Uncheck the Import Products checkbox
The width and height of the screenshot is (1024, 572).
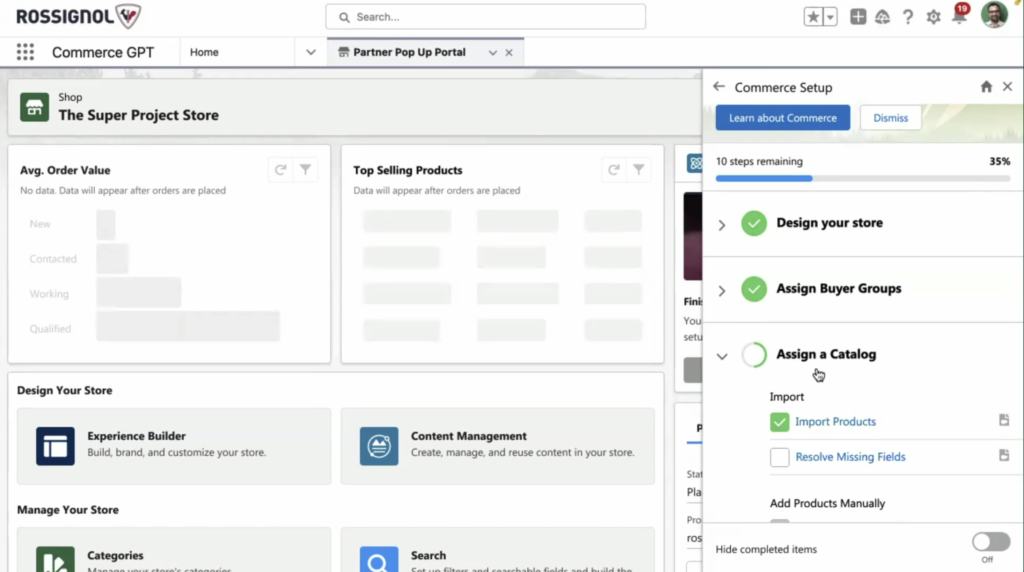coord(779,422)
